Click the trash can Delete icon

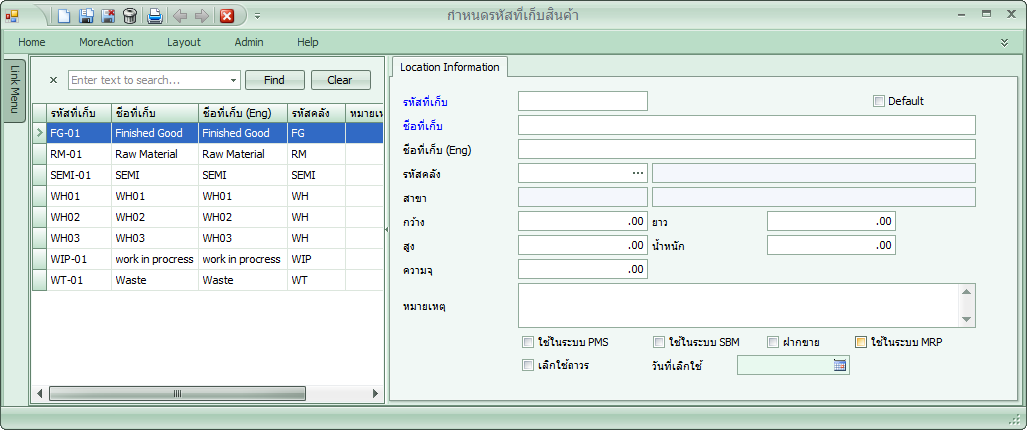point(130,16)
